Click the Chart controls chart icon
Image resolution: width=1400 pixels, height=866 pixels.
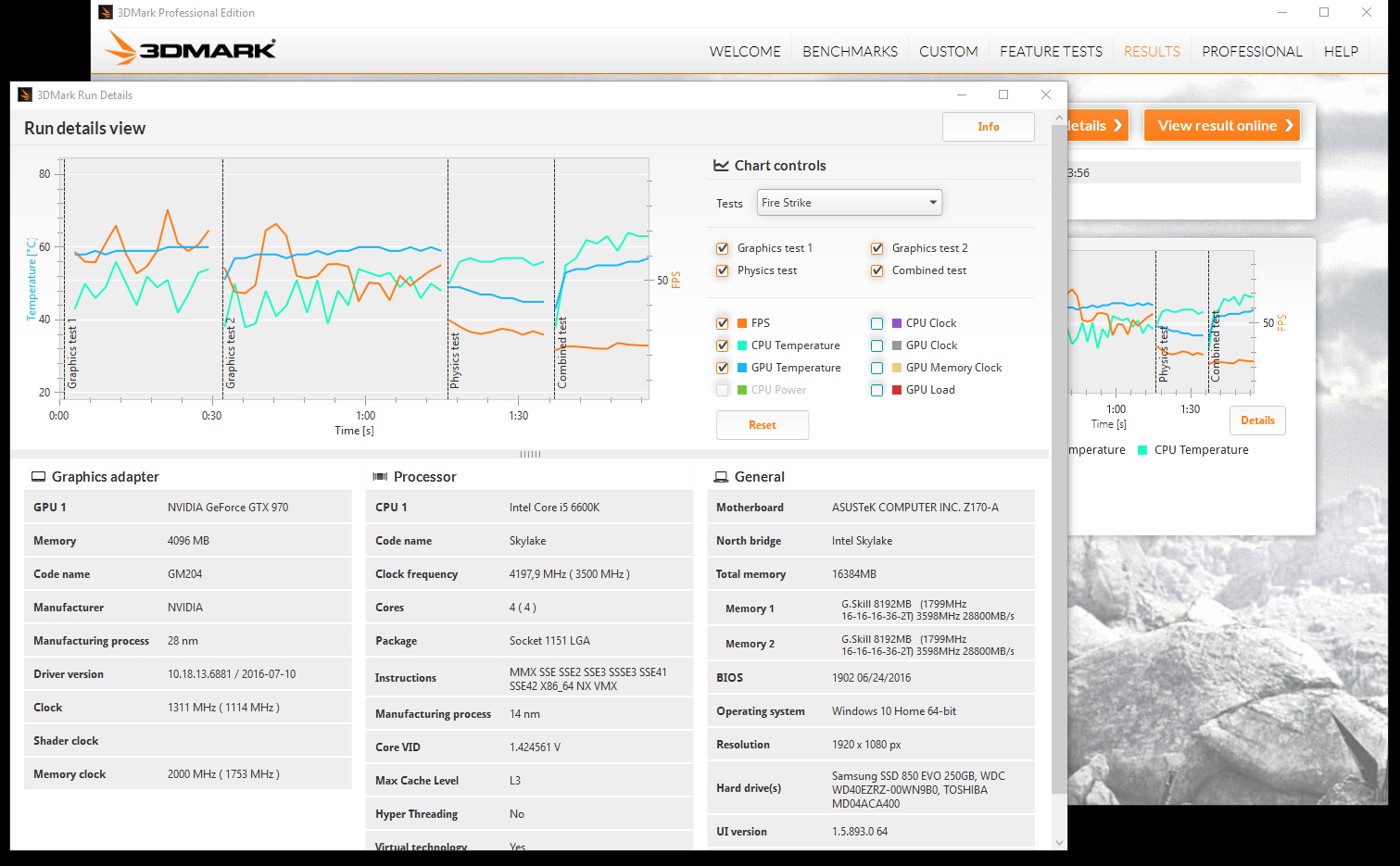pyautogui.click(x=721, y=165)
